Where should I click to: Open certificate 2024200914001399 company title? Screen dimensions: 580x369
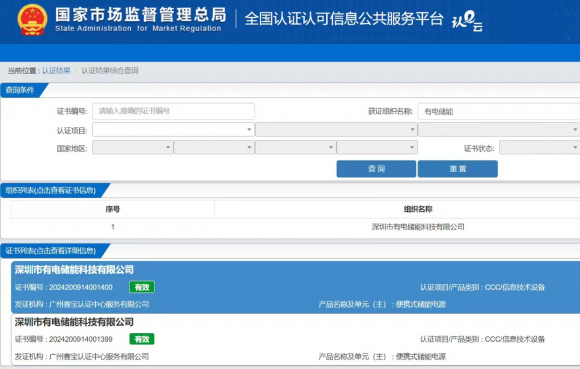click(x=74, y=322)
